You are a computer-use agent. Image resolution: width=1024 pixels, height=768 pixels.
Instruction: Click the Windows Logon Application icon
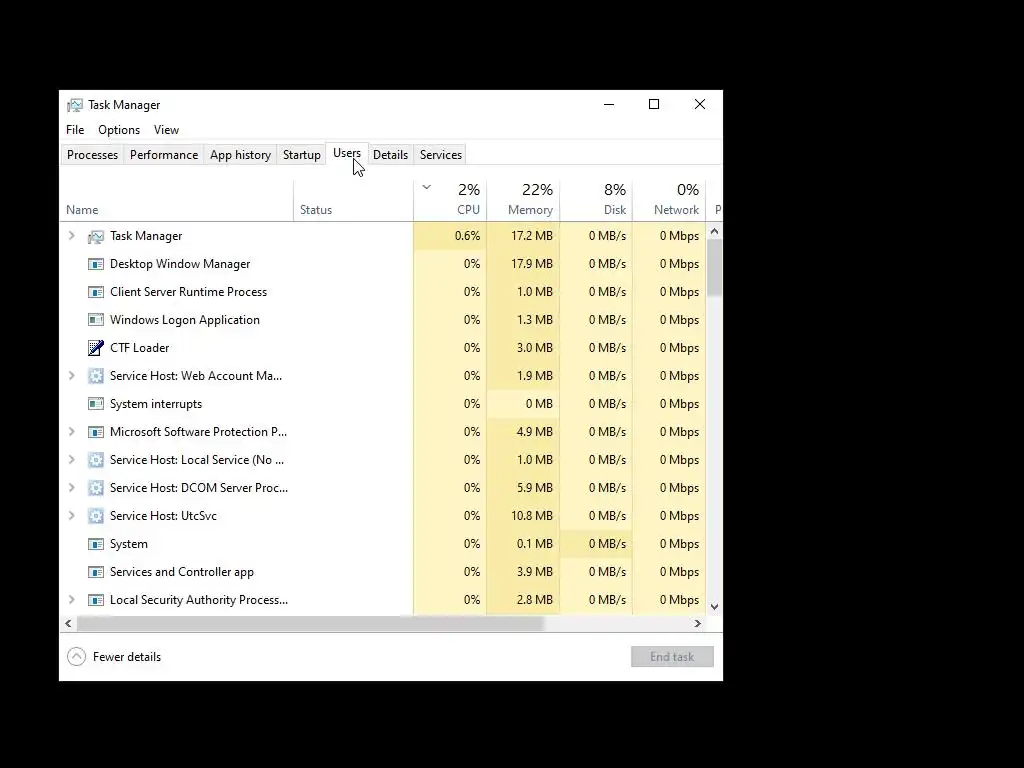click(96, 320)
